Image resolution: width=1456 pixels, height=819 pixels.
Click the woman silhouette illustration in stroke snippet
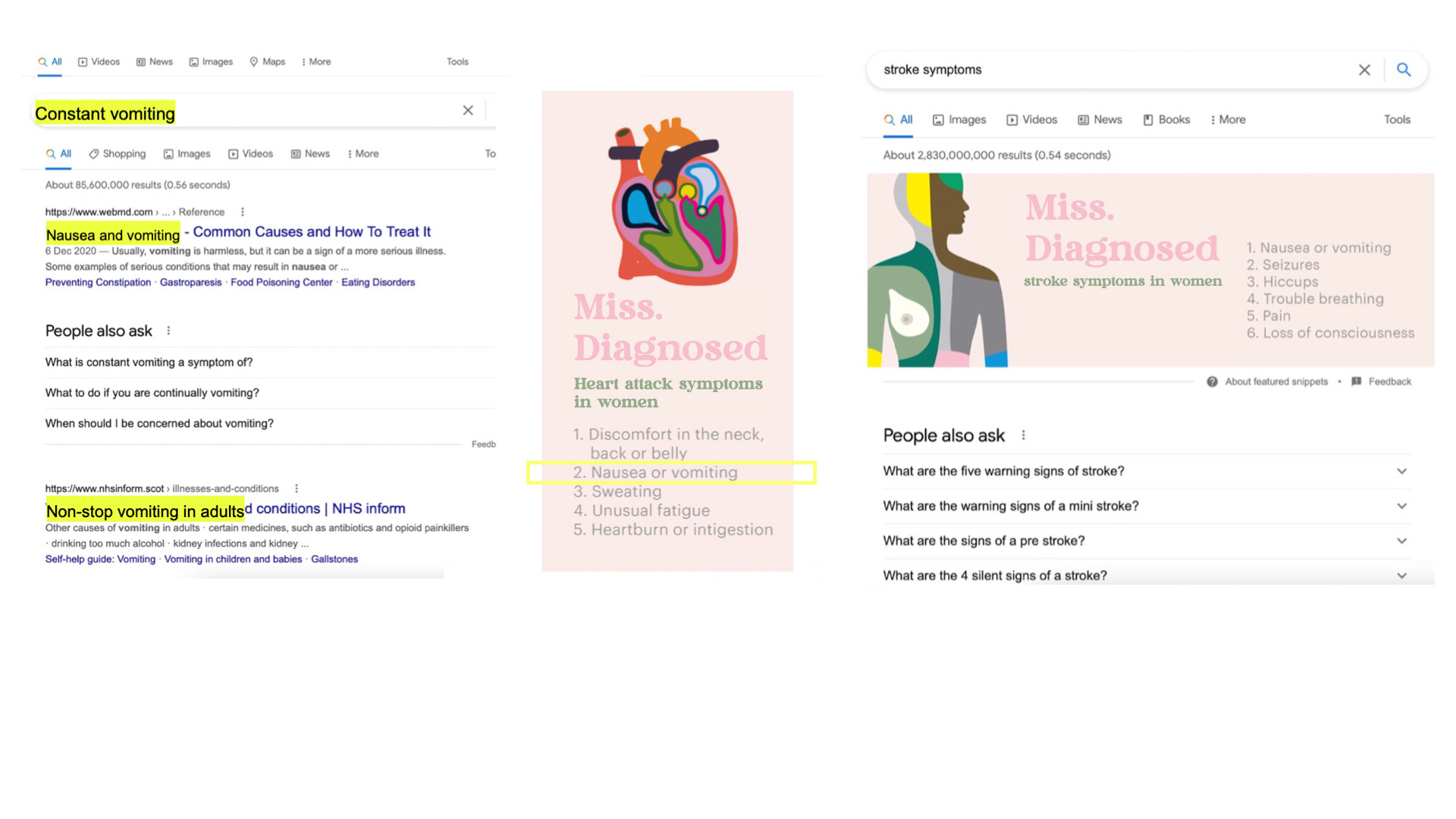pyautogui.click(x=937, y=270)
